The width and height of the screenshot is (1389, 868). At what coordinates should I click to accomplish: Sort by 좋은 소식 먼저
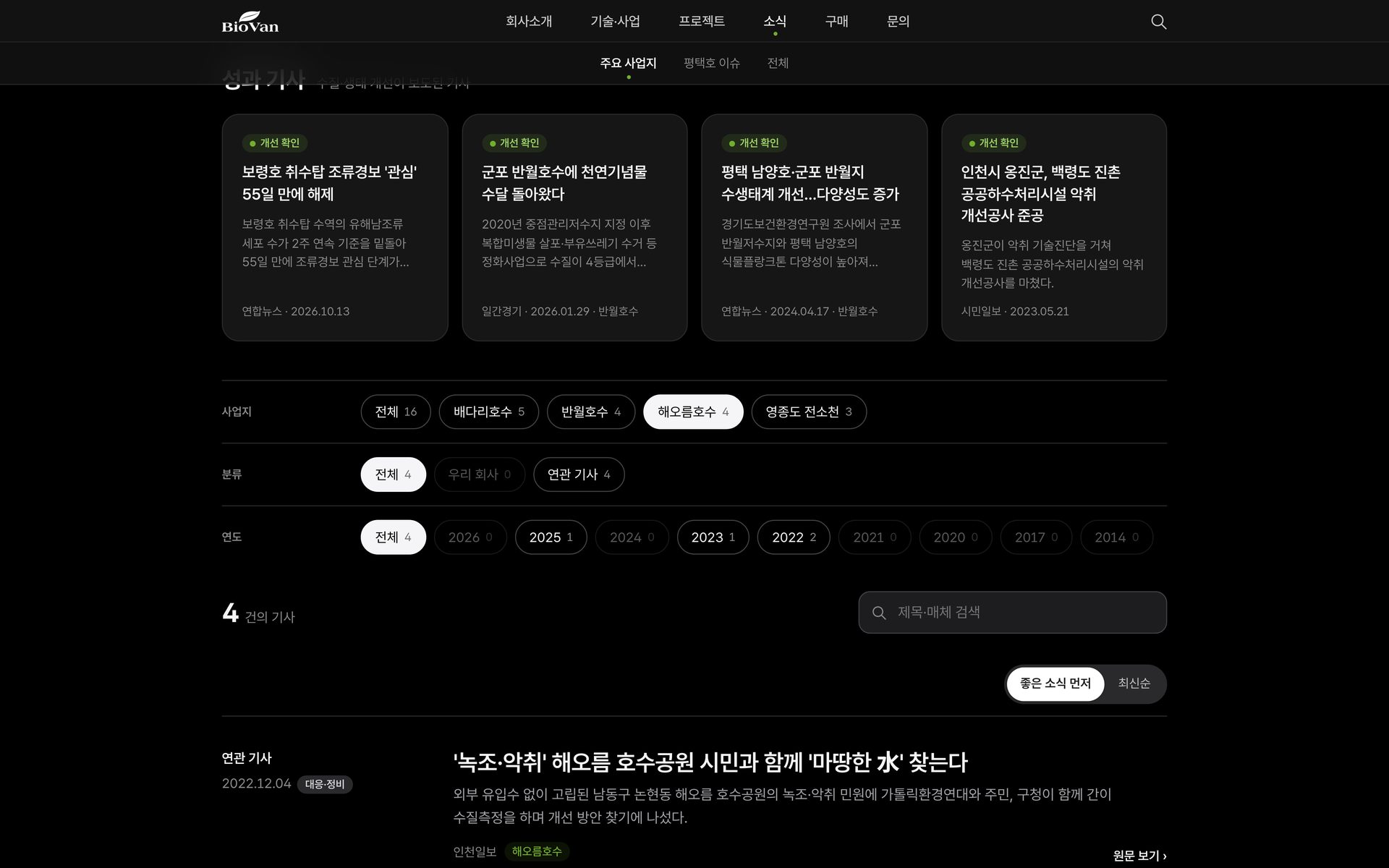[1055, 684]
